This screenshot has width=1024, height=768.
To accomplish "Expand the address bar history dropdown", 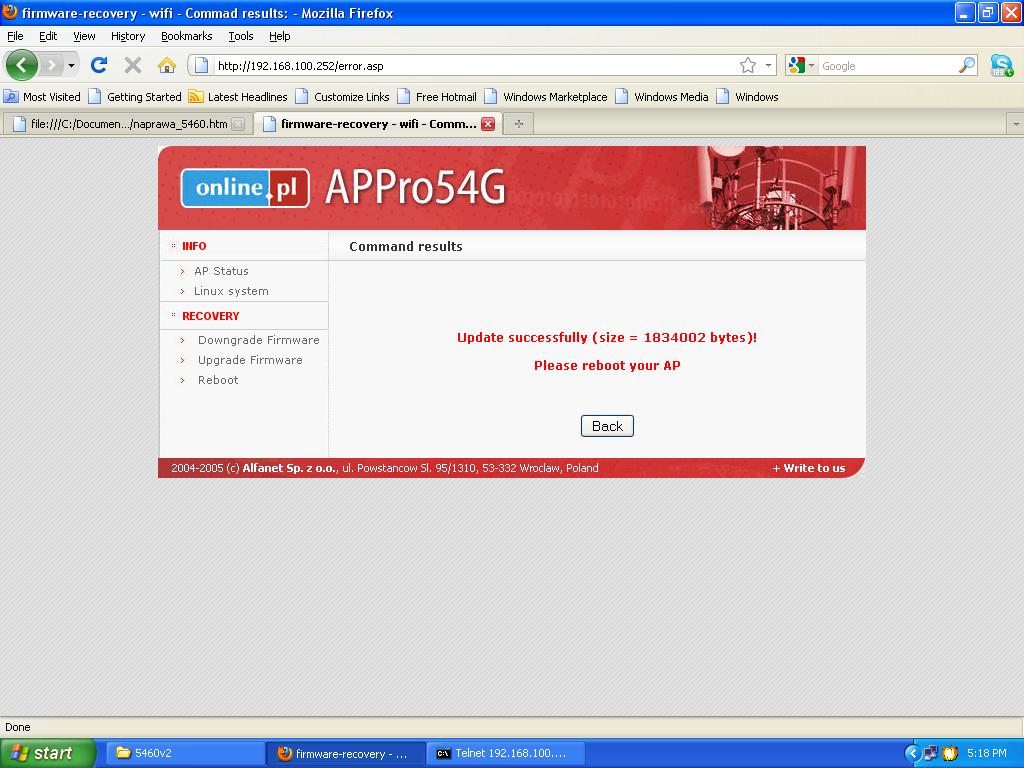I will [768, 65].
